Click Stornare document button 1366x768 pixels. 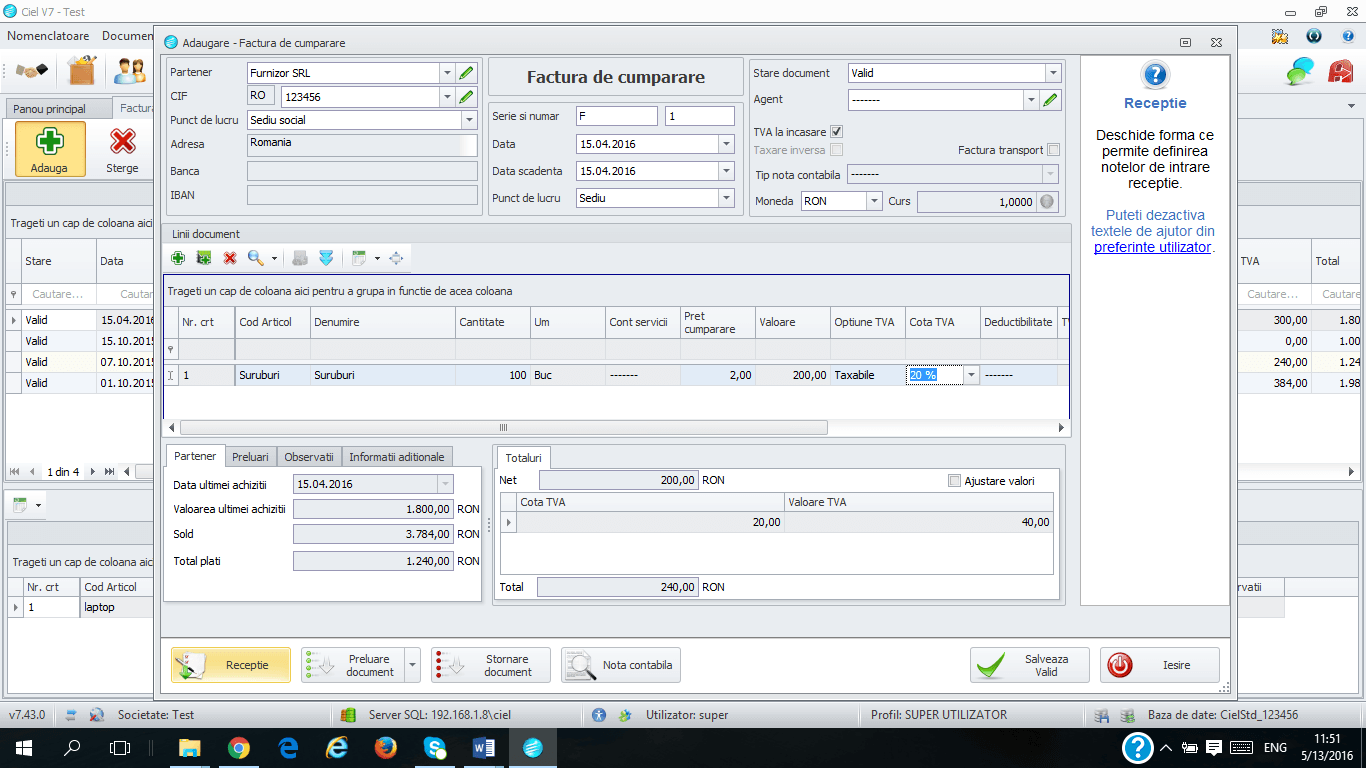(491, 665)
